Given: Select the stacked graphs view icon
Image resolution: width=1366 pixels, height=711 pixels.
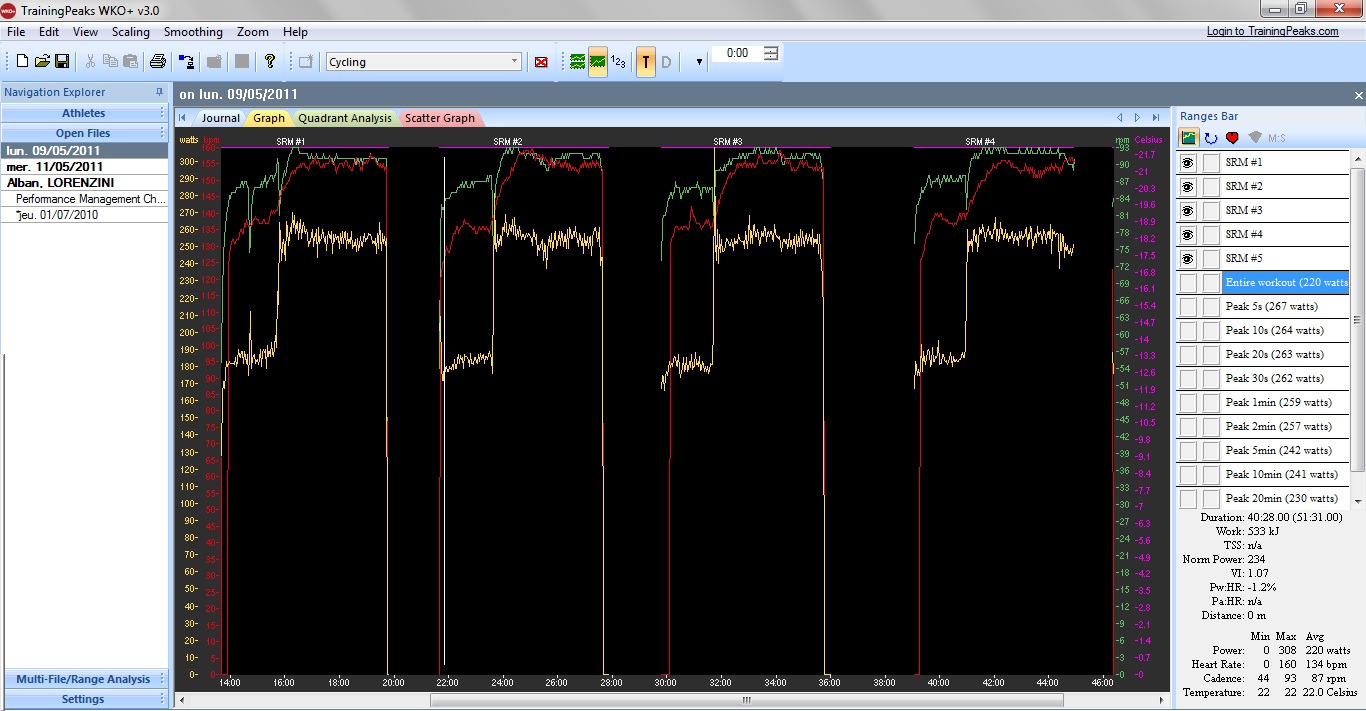Looking at the screenshot, I should click(577, 62).
